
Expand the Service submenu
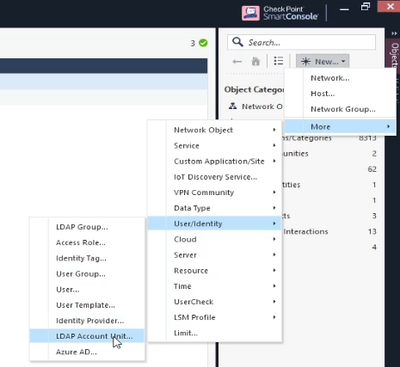215,146
